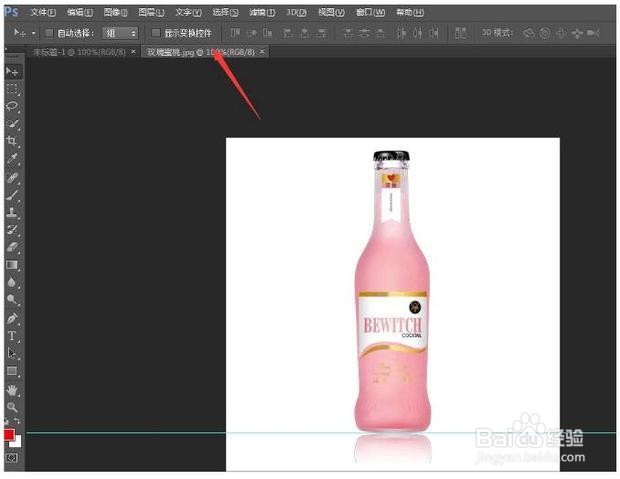This screenshot has width=620, height=479.
Task: Open the 文件 menu
Action: point(43,13)
